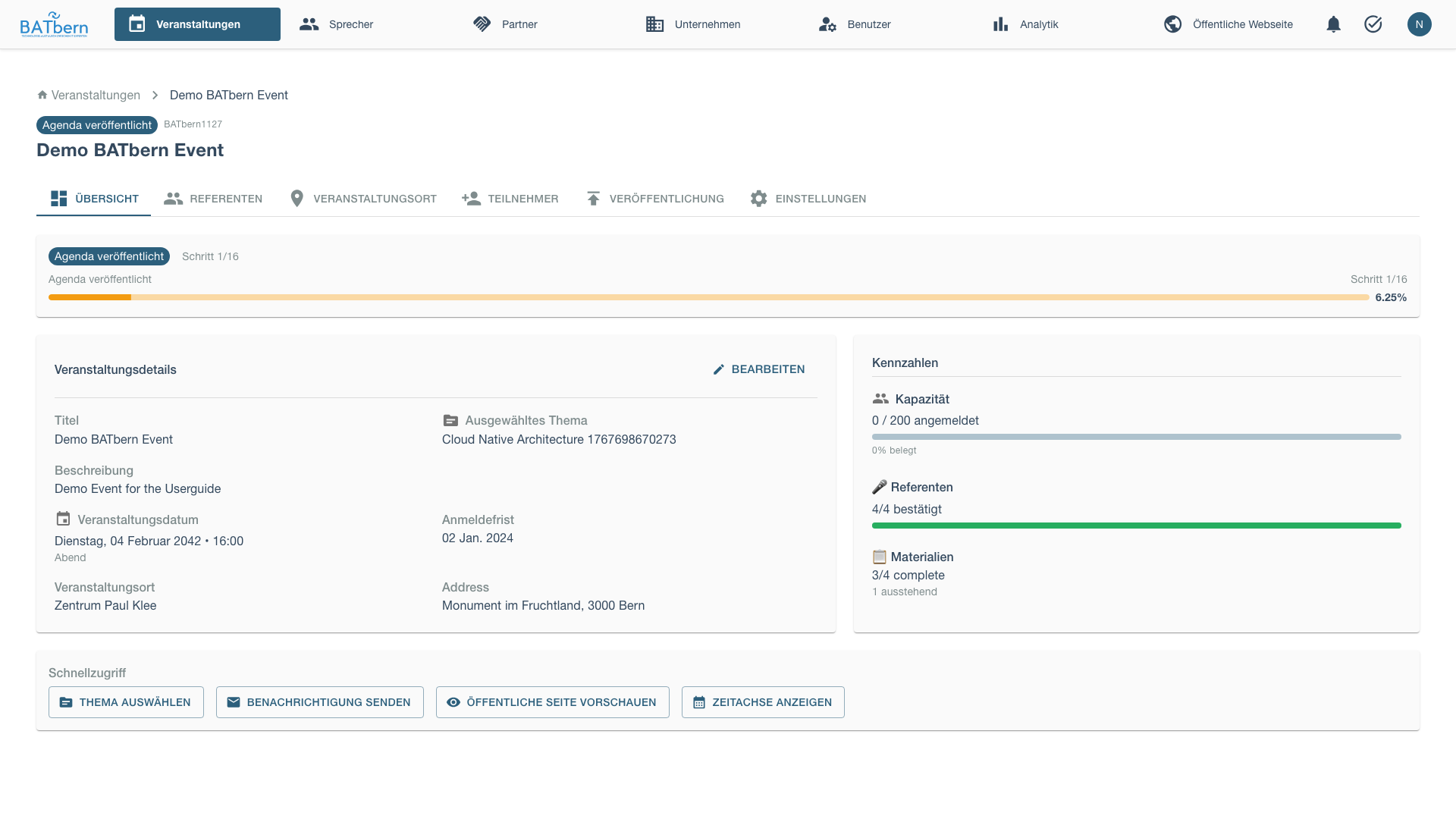Click theme text Cloud Native Architecture 1767698670273
The width and height of the screenshot is (1456, 819).
559,439
